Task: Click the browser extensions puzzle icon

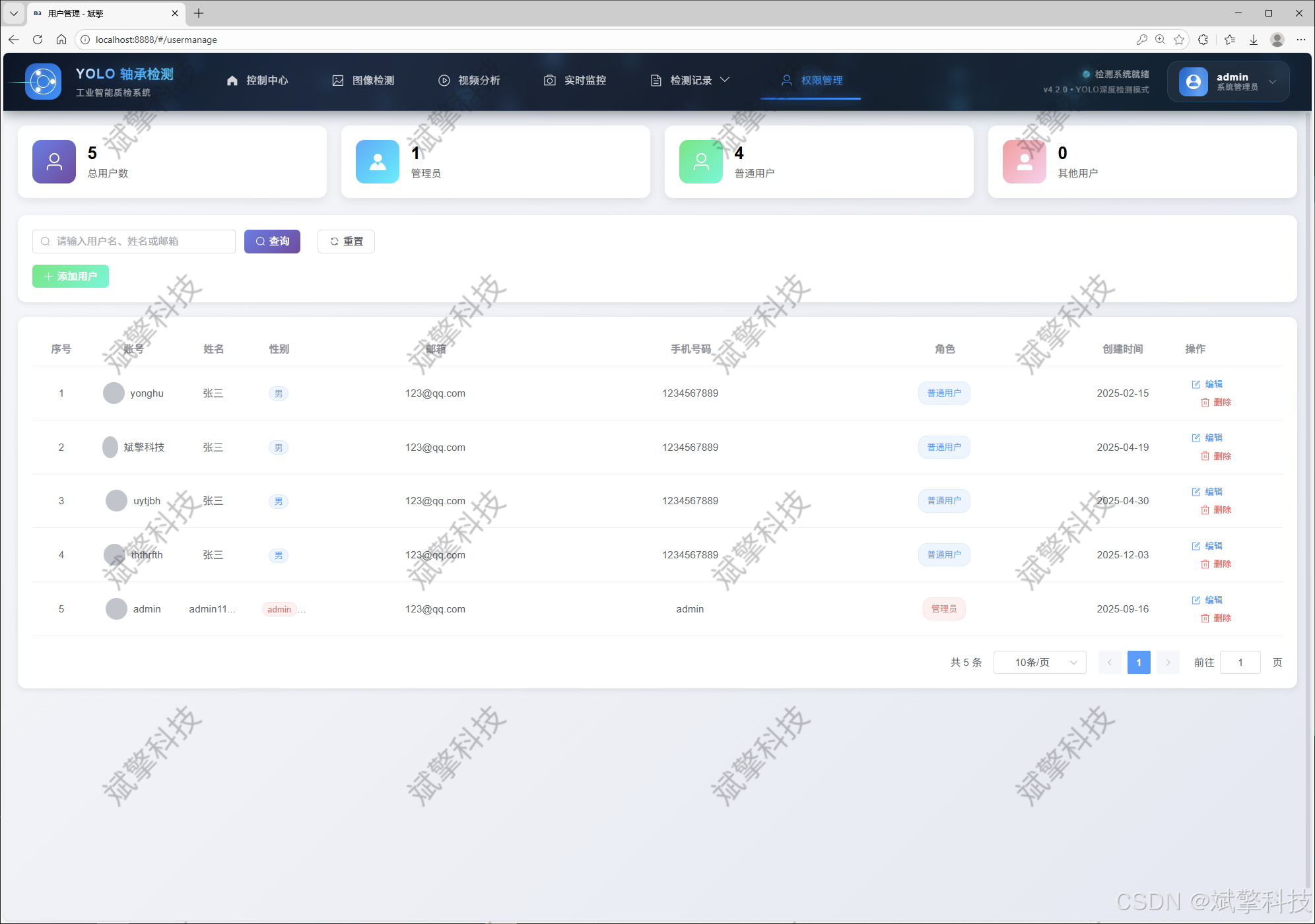Action: point(1203,40)
